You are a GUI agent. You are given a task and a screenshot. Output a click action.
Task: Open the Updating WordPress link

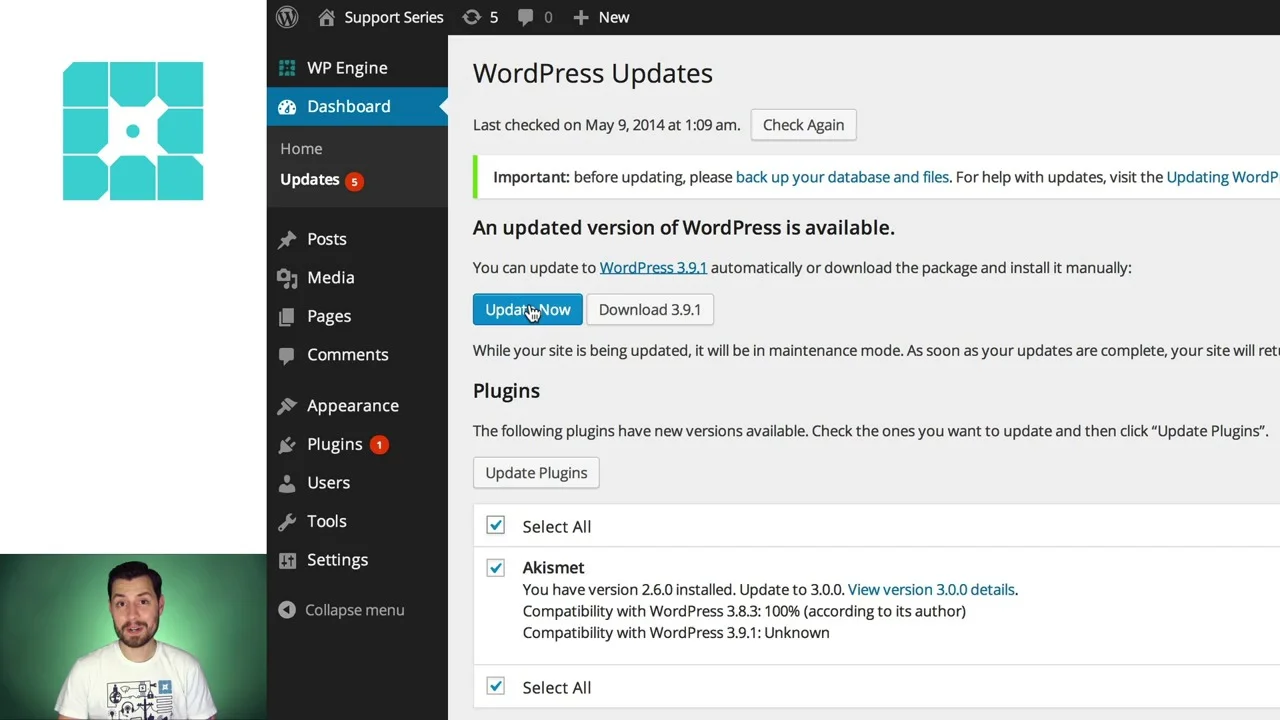click(x=1223, y=177)
